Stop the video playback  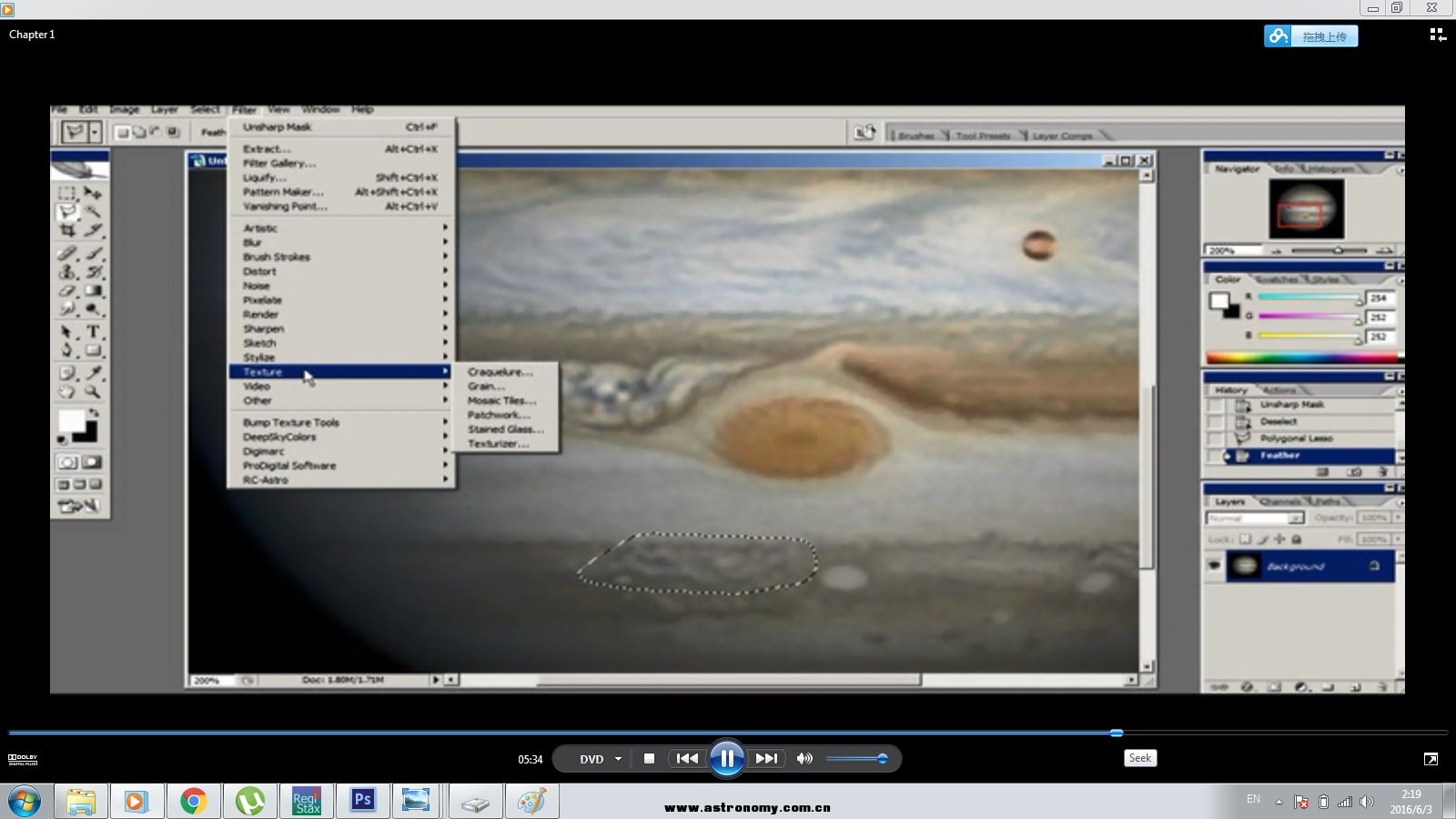[x=649, y=759]
